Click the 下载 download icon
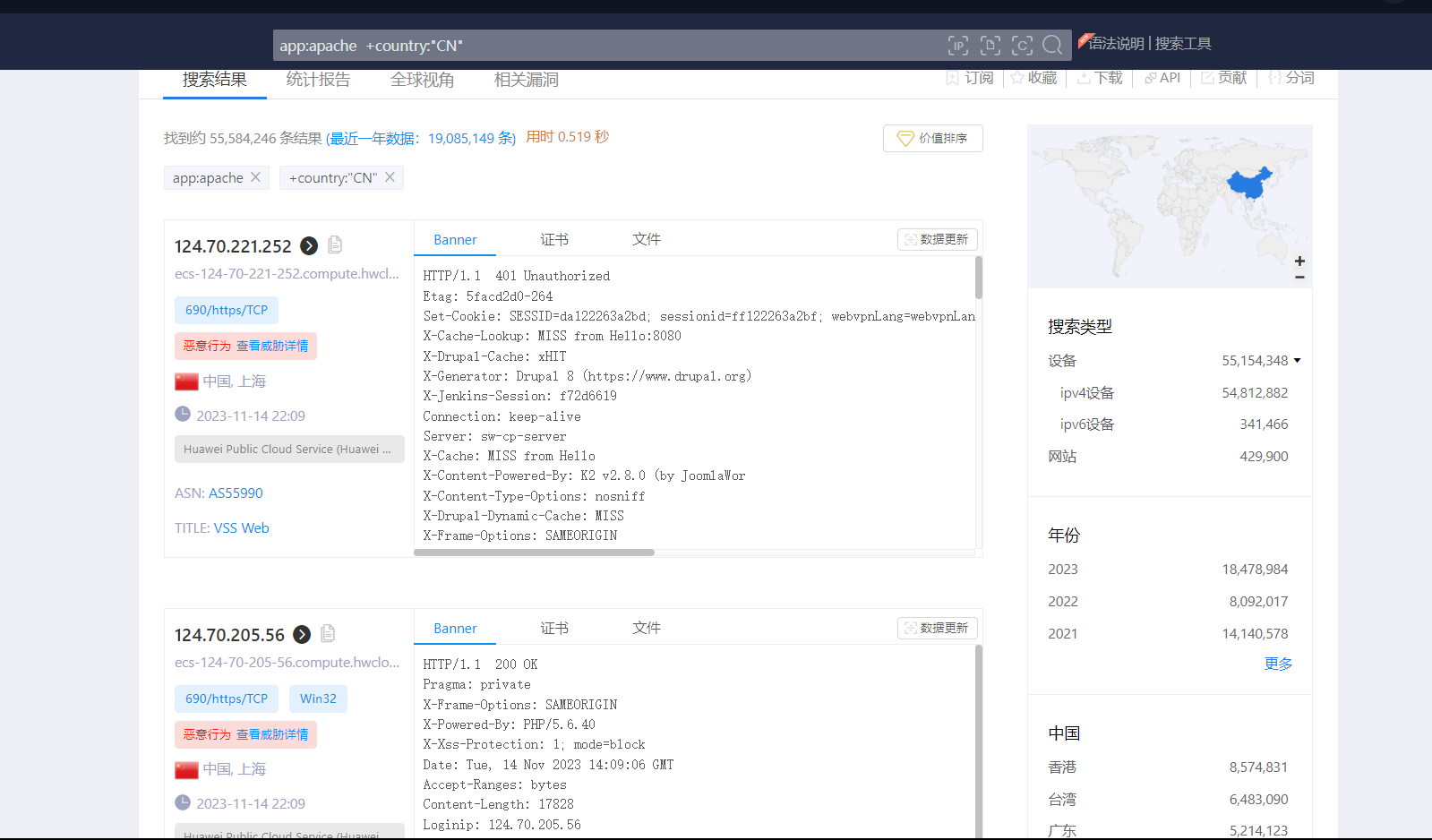The height and width of the screenshot is (840, 1432). click(1084, 78)
